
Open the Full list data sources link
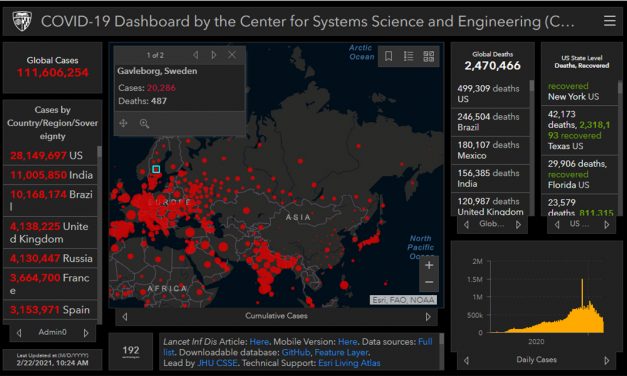click(425, 342)
